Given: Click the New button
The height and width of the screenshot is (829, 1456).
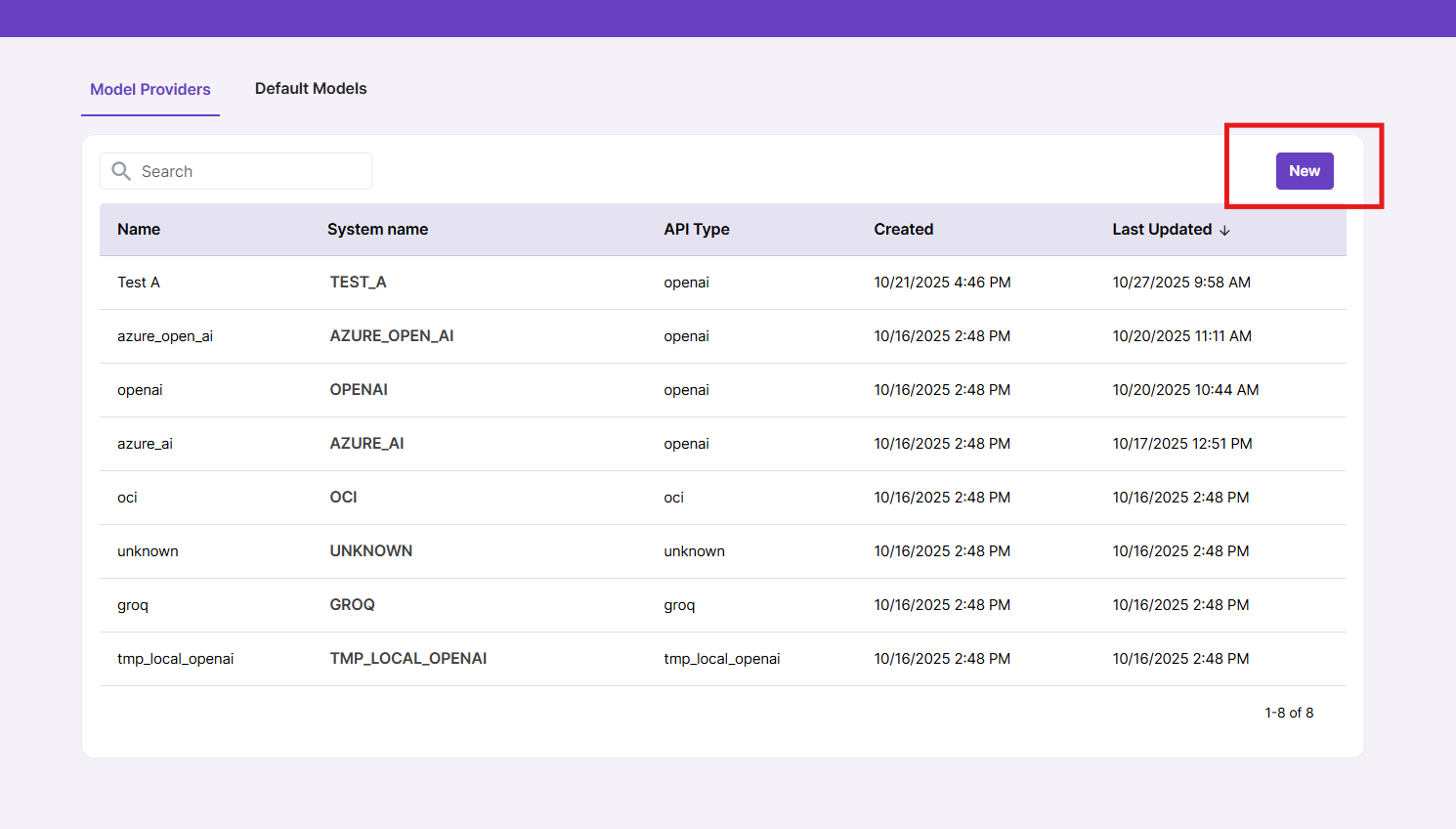Looking at the screenshot, I should [1304, 171].
